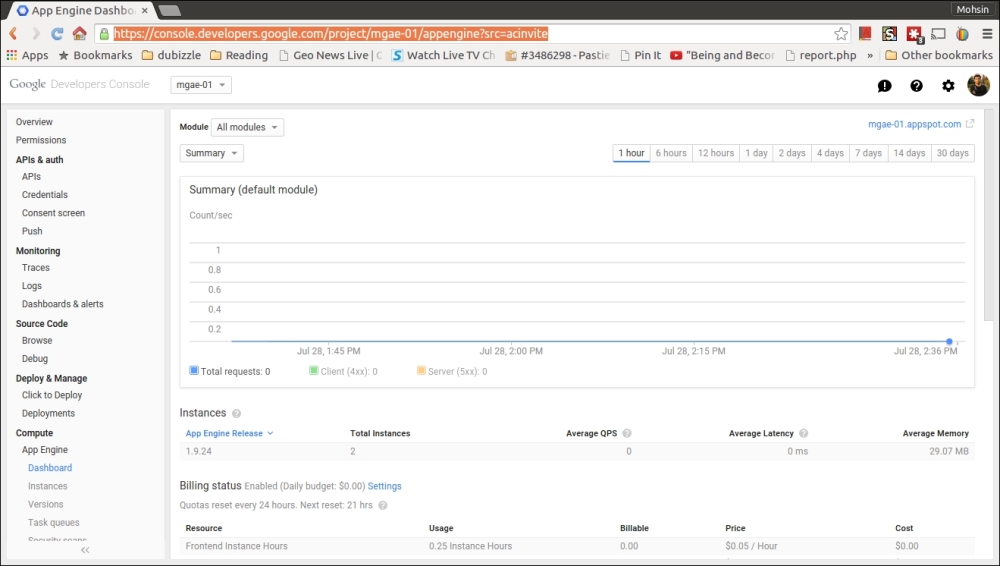
Task: Click the browser forward arrow
Action: [36, 33]
